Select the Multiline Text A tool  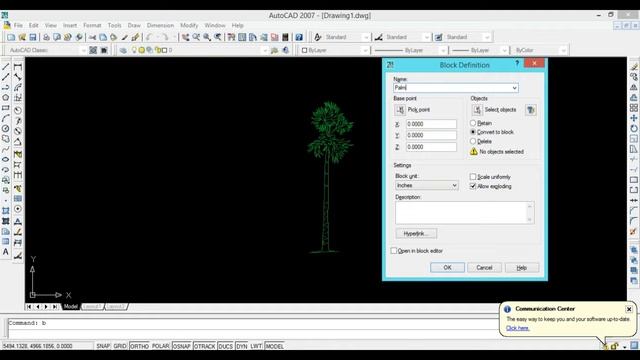(x=6, y=252)
